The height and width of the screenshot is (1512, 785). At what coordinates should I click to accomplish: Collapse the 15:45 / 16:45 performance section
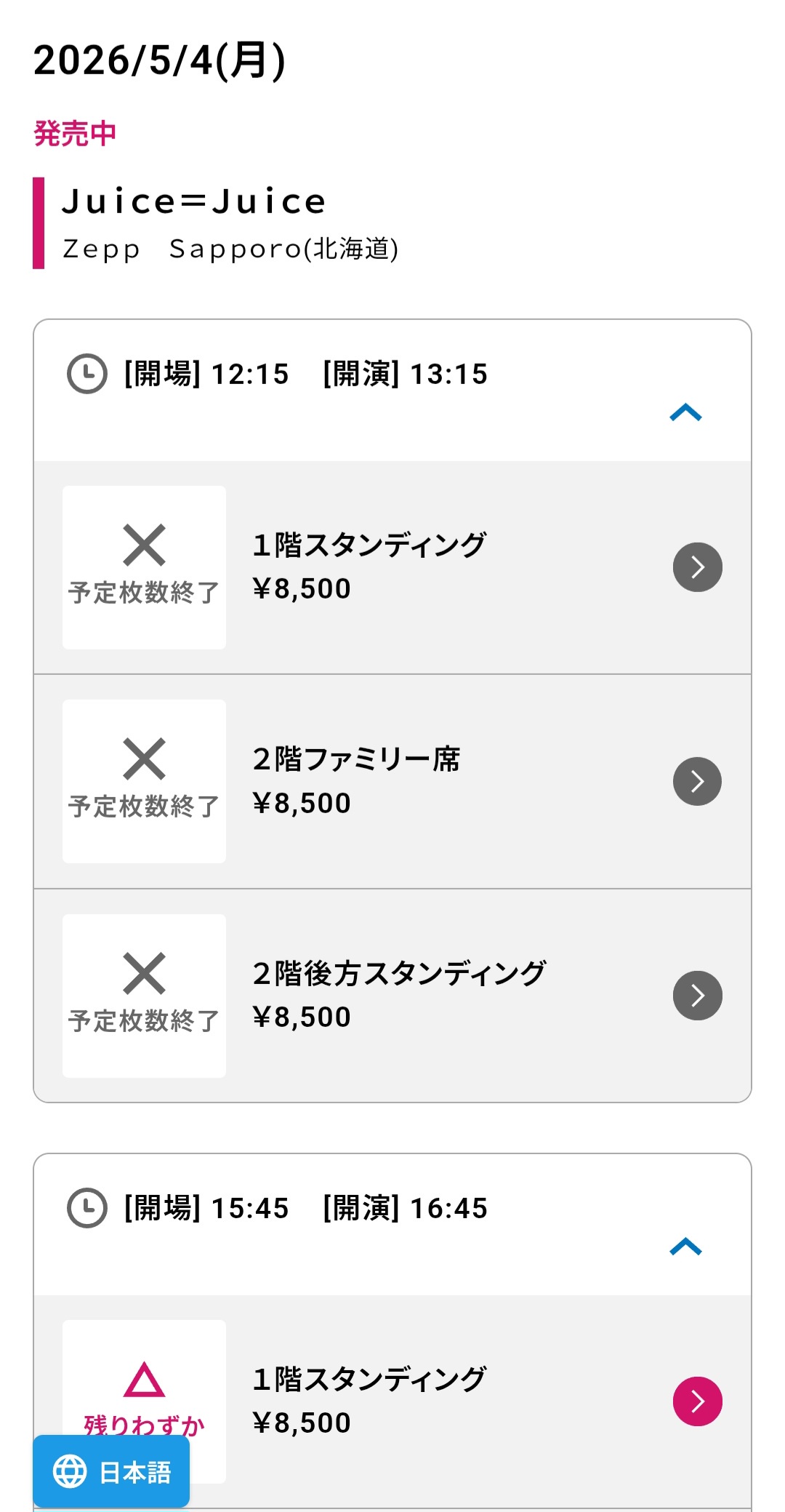point(685,1247)
